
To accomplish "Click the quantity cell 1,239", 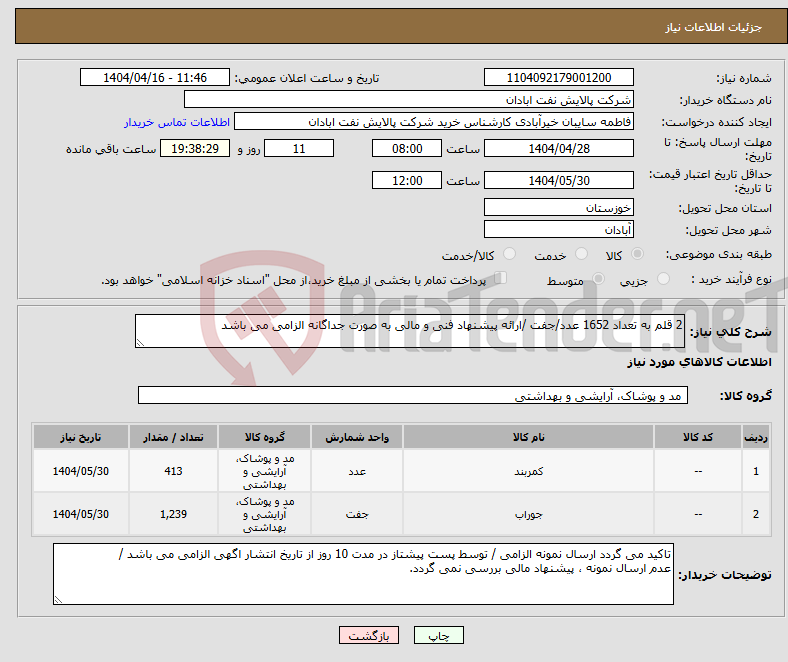I will click(173, 514).
